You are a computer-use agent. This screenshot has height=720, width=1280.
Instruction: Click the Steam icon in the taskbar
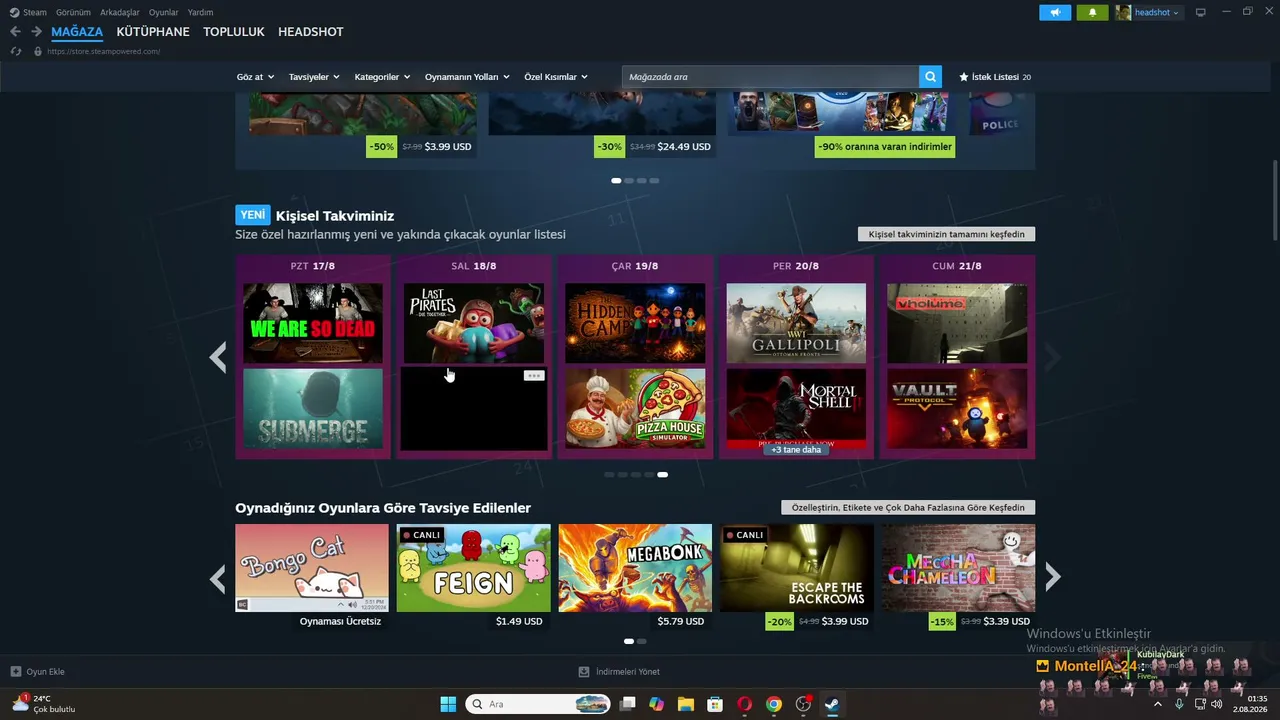831,704
